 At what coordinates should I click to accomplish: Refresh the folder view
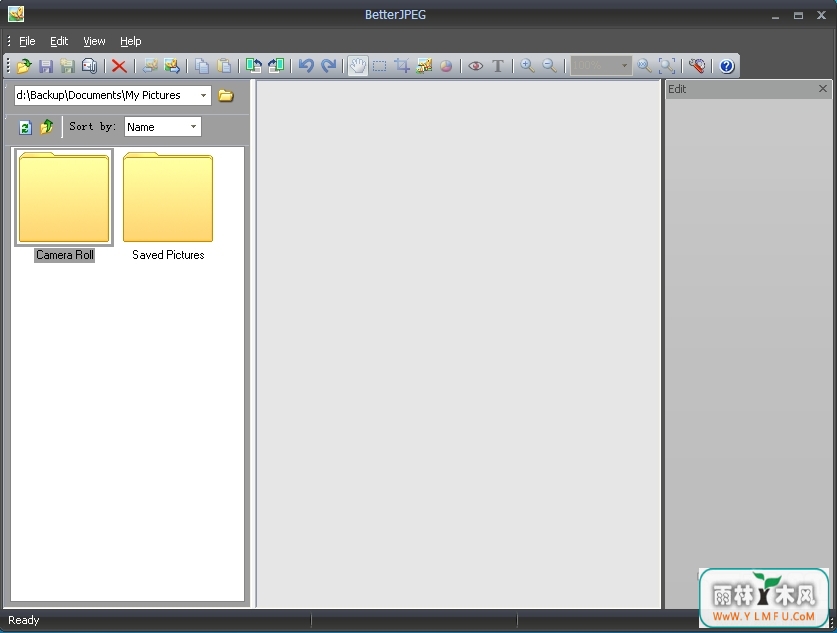coord(25,127)
